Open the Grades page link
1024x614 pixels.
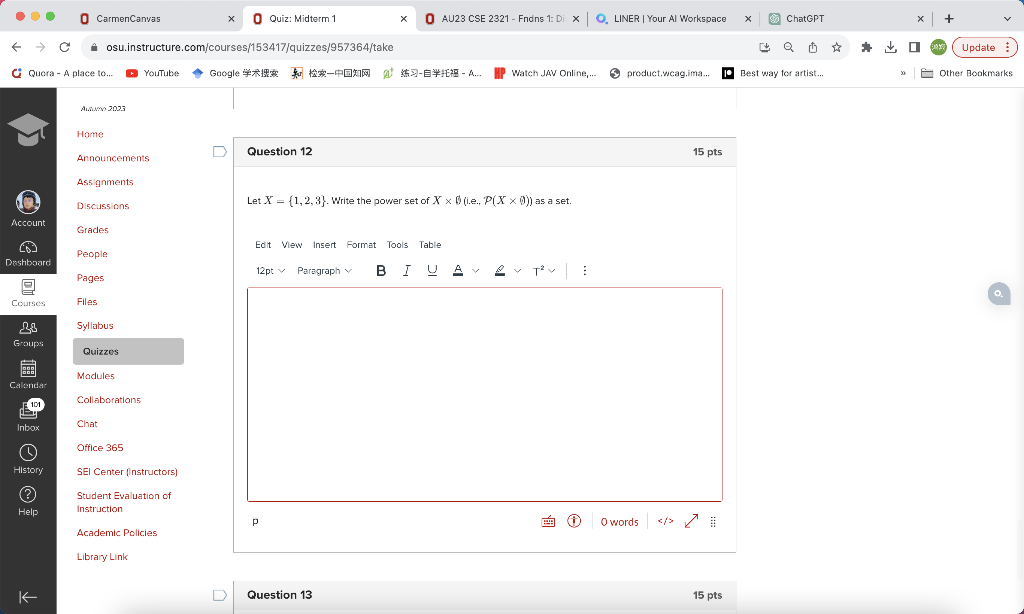92,229
